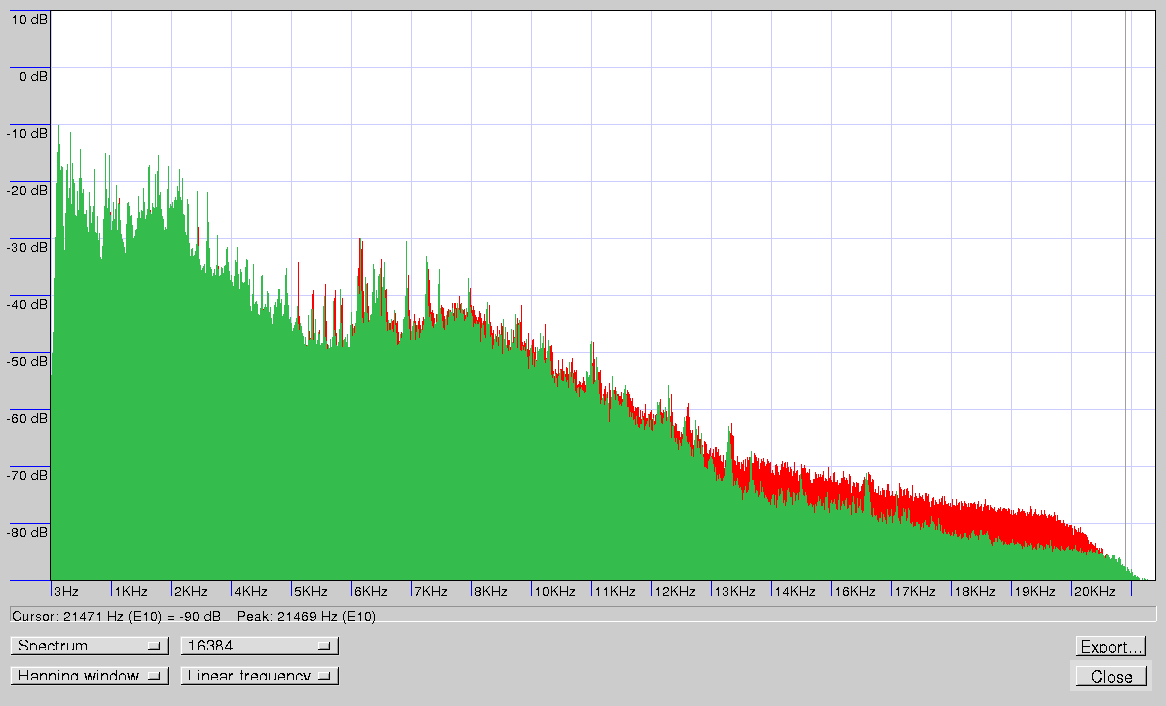Click the -80 dB amplitude axis label
The width and height of the screenshot is (1166, 706).
tap(28, 532)
